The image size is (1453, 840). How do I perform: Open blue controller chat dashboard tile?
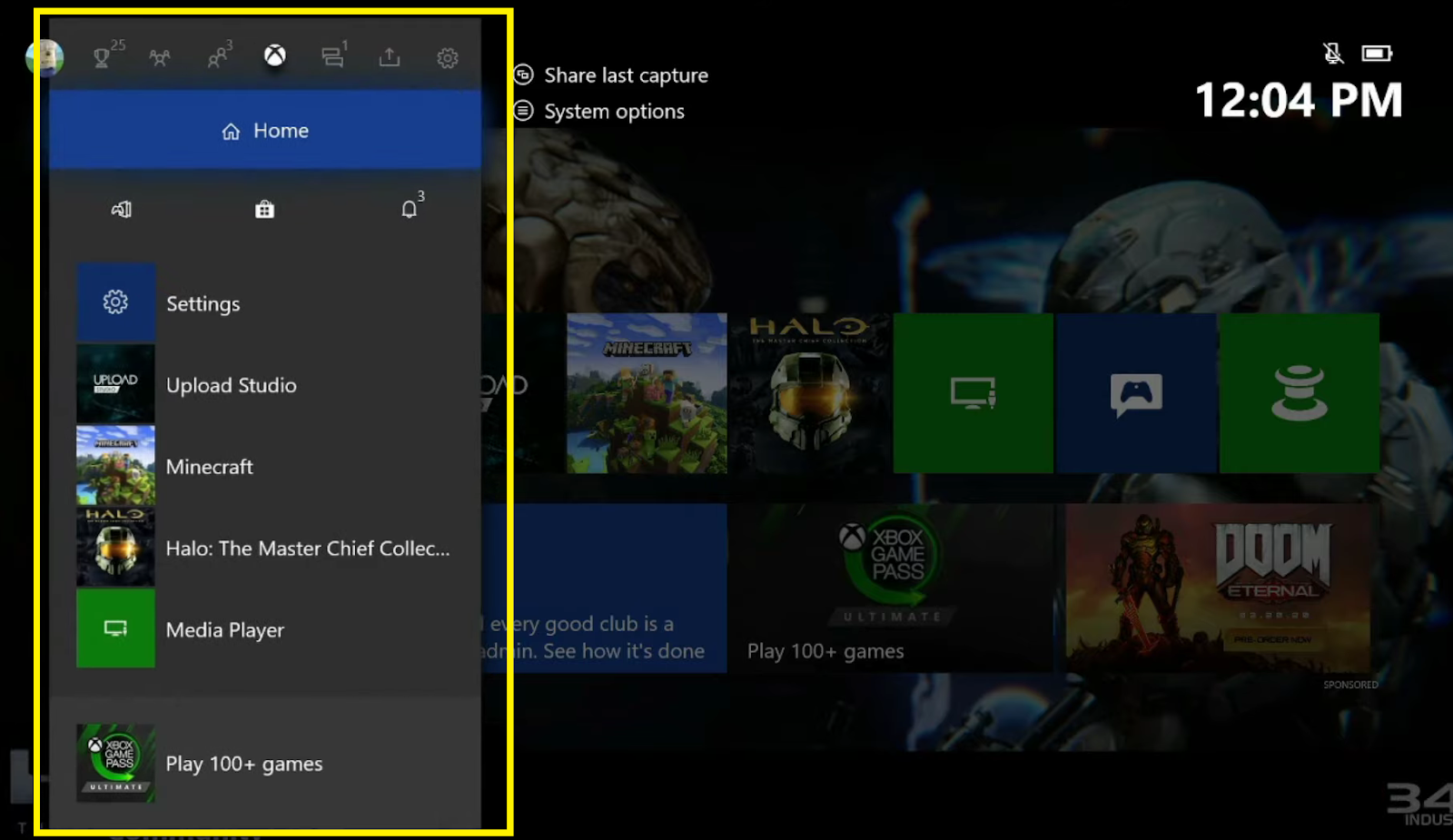click(1137, 393)
